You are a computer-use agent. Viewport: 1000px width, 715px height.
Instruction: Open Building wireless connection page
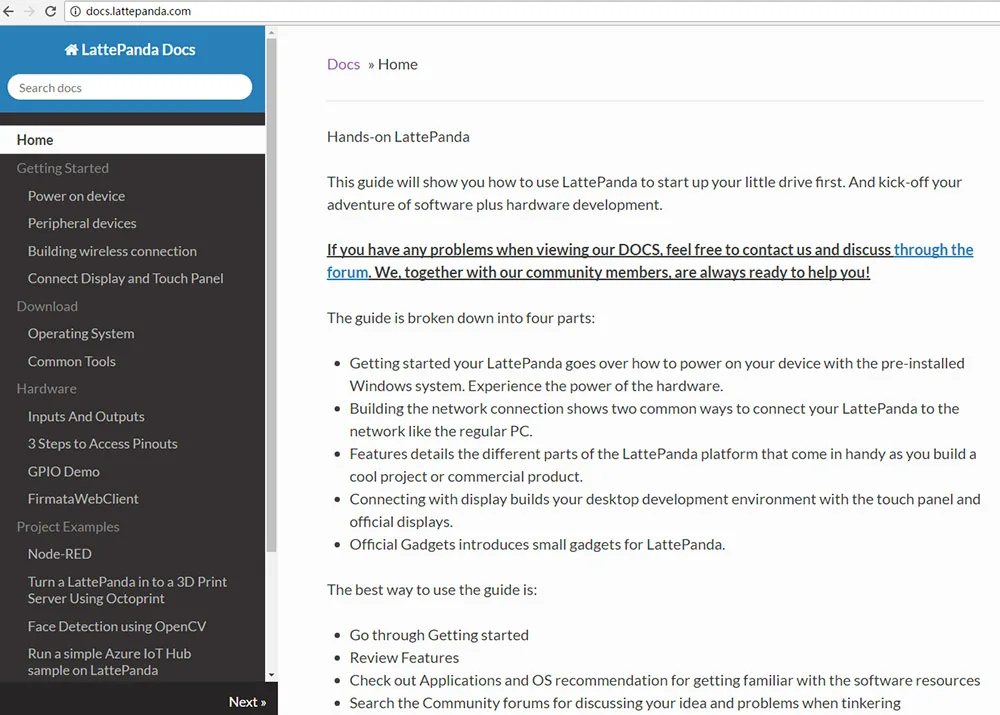tap(112, 251)
